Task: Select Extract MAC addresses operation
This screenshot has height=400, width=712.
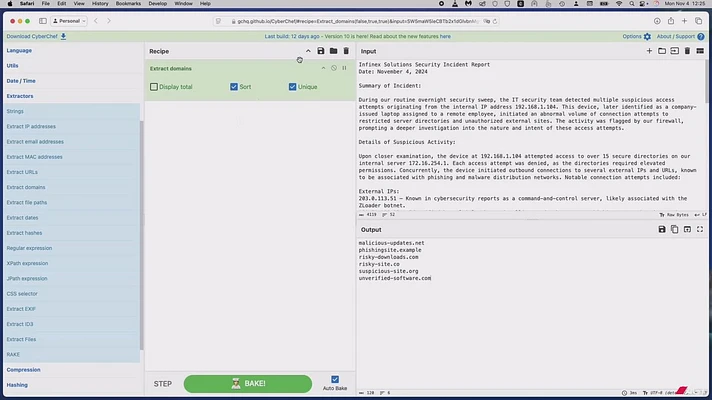Action: point(72,157)
